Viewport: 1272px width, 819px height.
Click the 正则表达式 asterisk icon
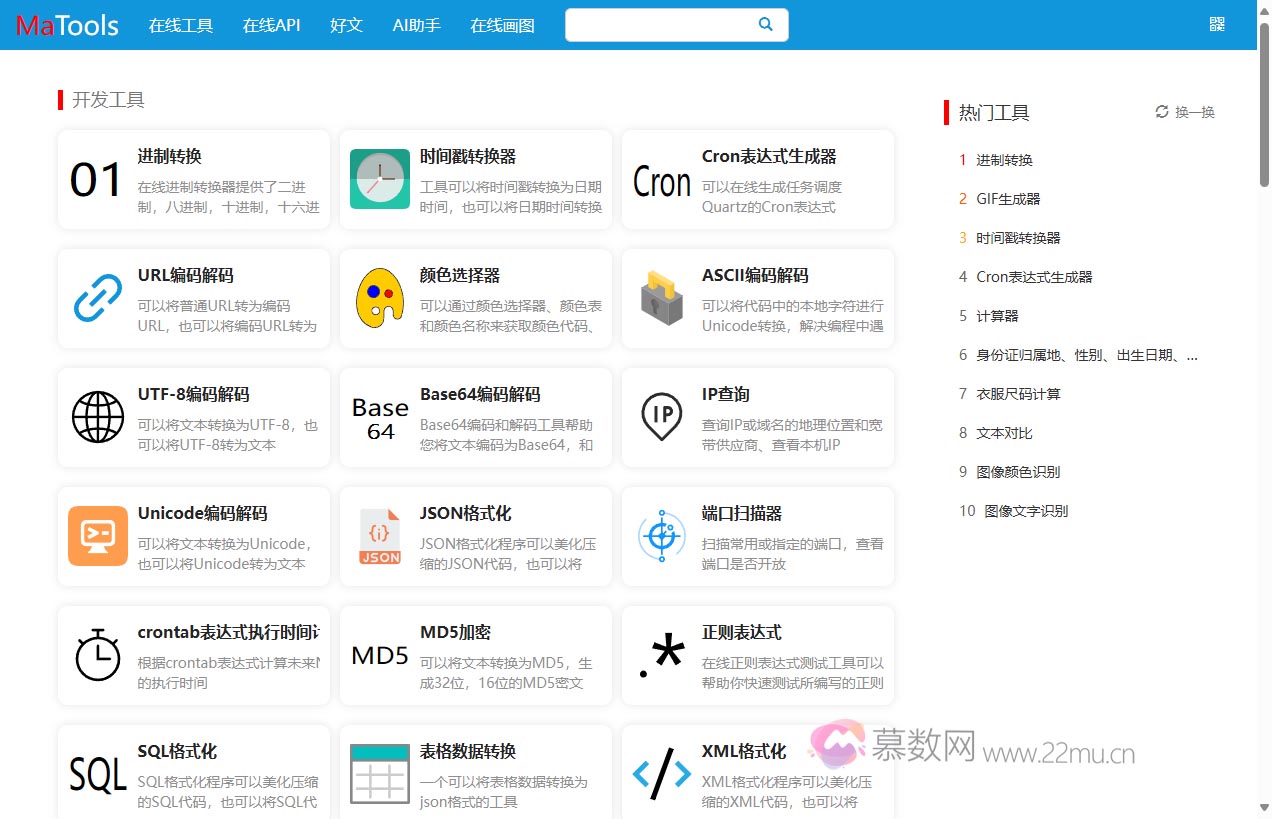[x=661, y=655]
